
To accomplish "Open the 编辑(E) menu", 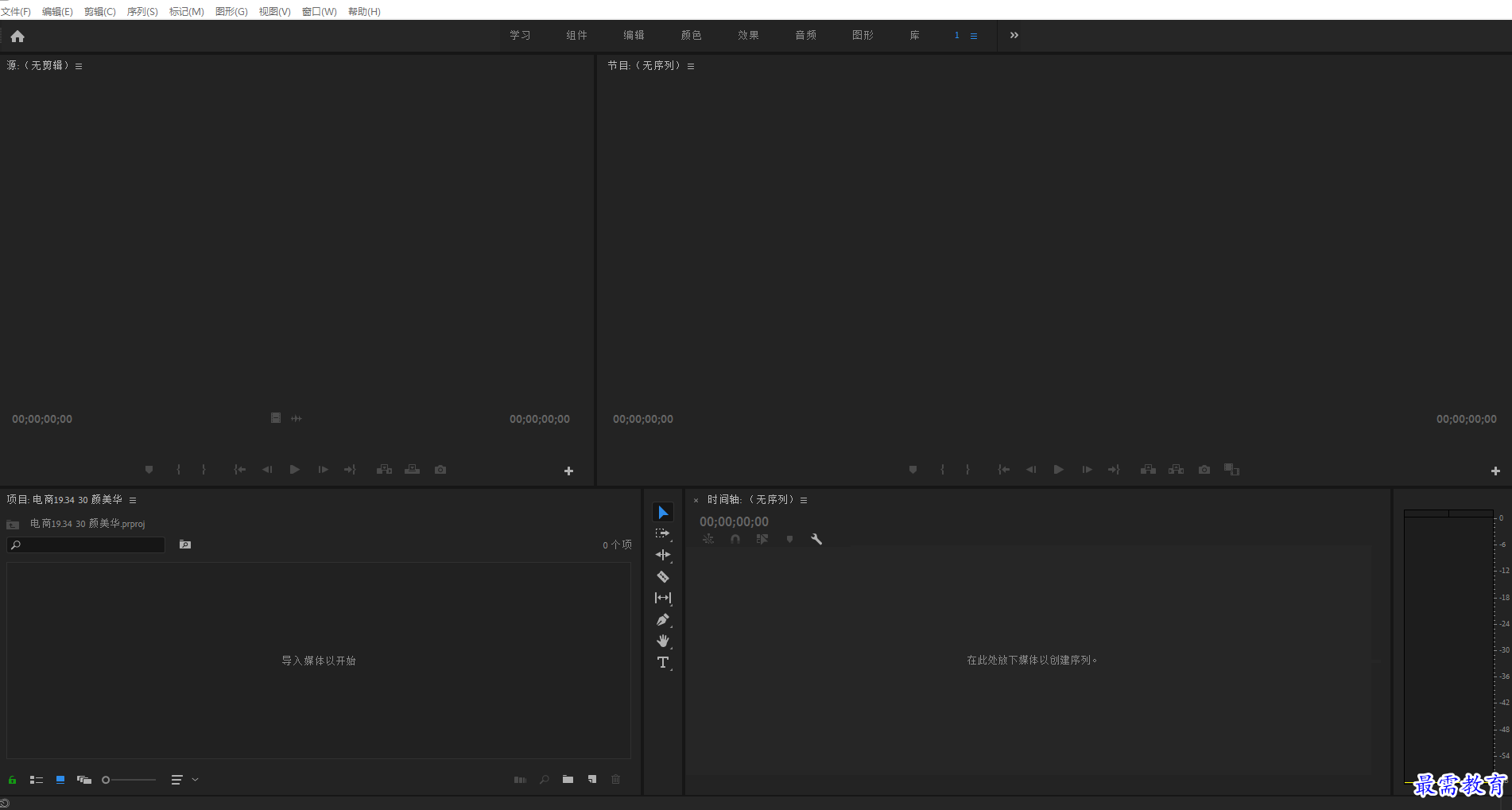I will (57, 12).
